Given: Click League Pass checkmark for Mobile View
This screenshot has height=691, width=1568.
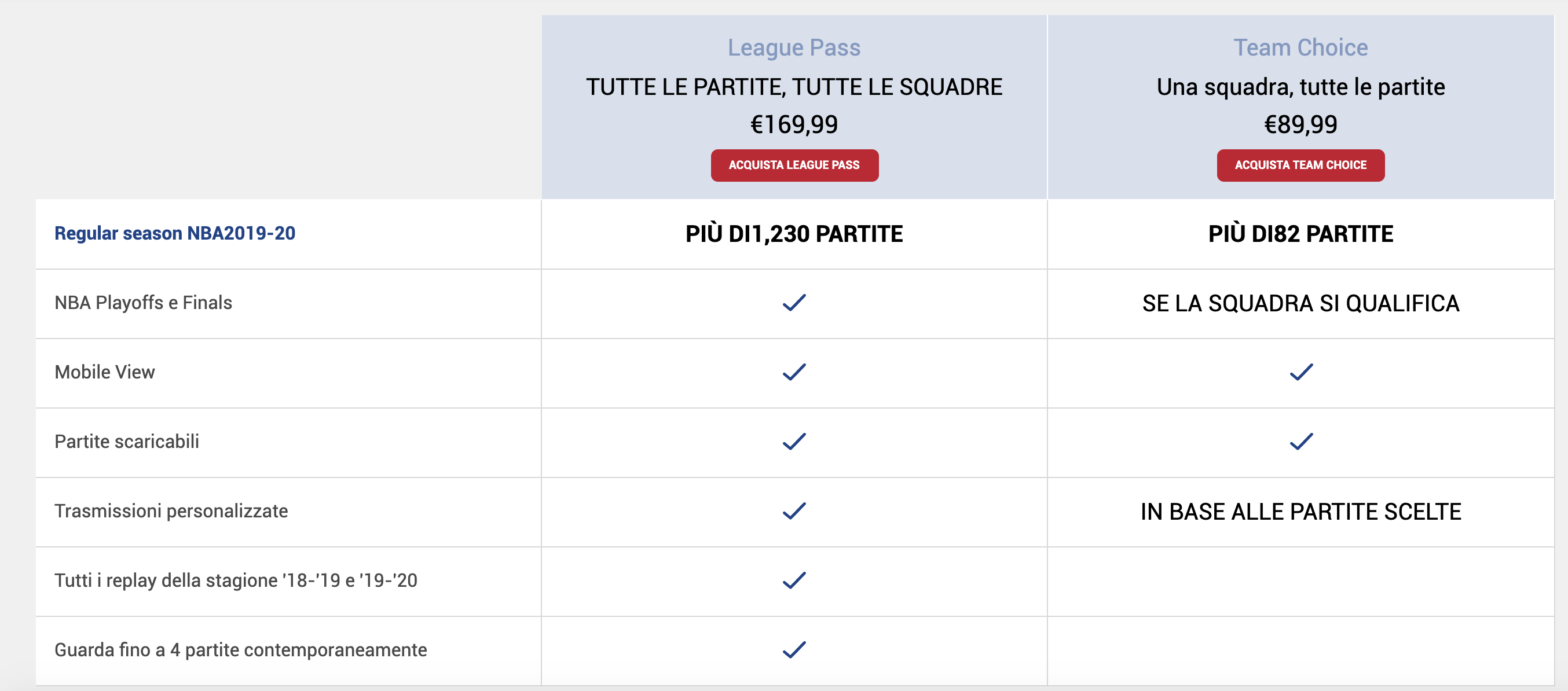Looking at the screenshot, I should [x=794, y=372].
